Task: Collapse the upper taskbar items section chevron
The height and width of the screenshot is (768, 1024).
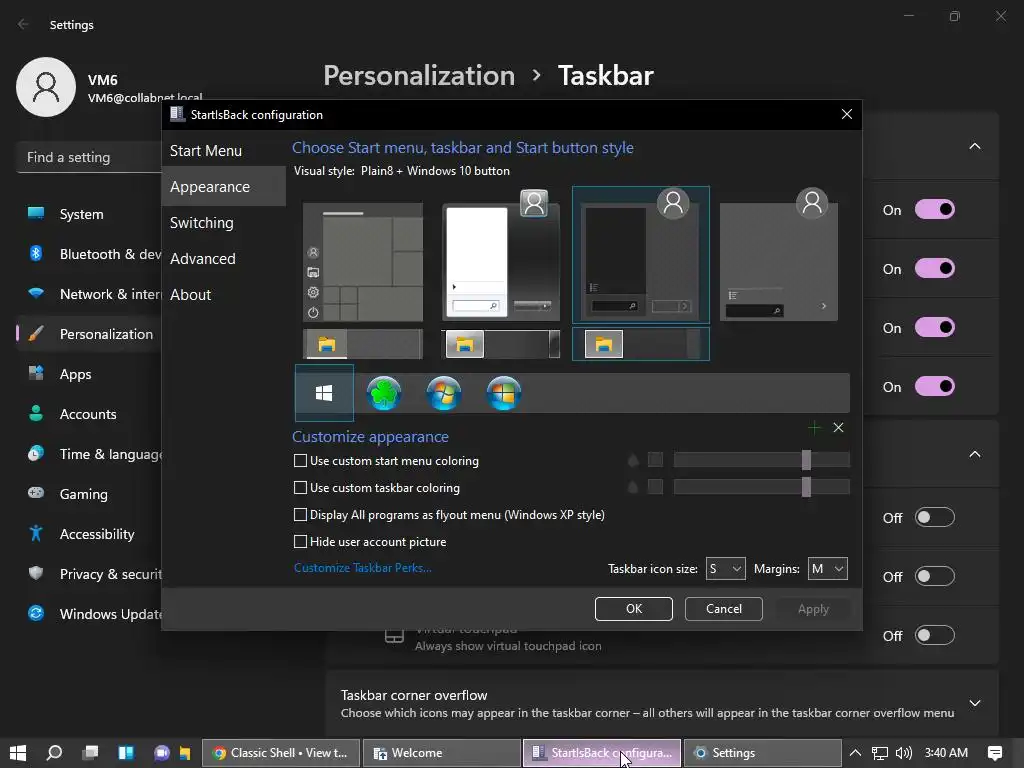Action: point(975,146)
